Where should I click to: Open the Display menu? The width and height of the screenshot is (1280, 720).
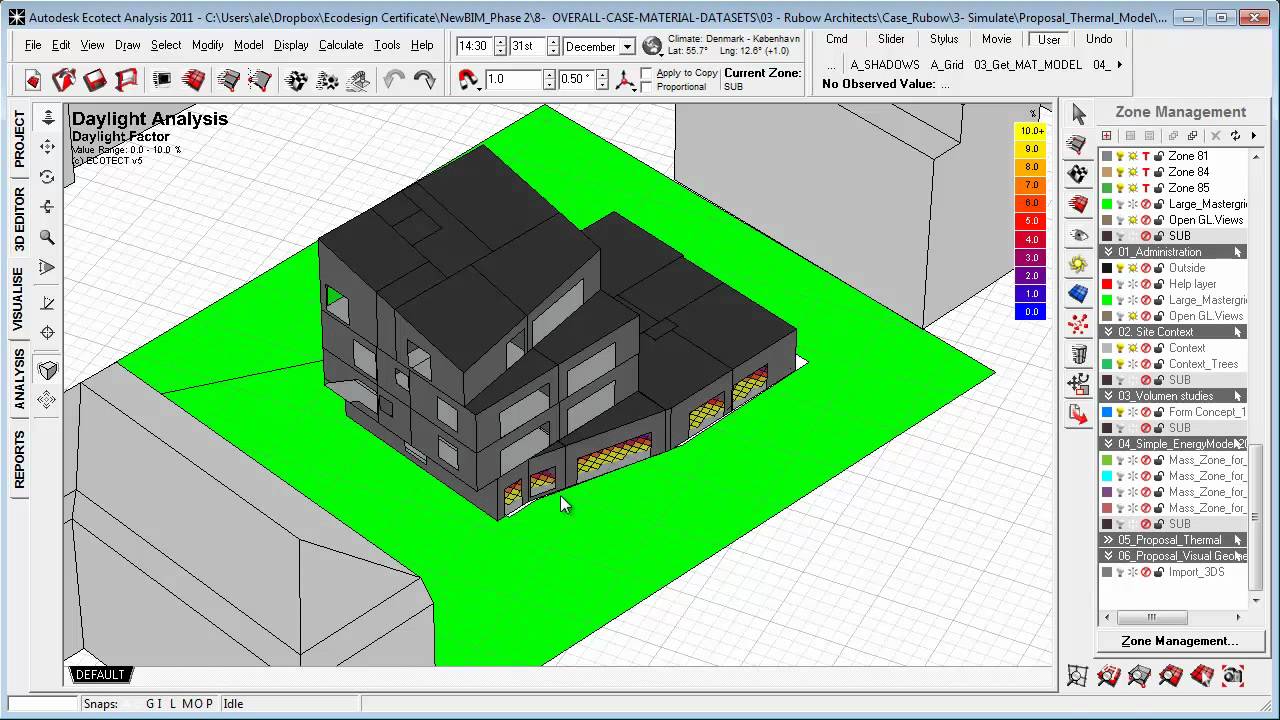coord(291,45)
